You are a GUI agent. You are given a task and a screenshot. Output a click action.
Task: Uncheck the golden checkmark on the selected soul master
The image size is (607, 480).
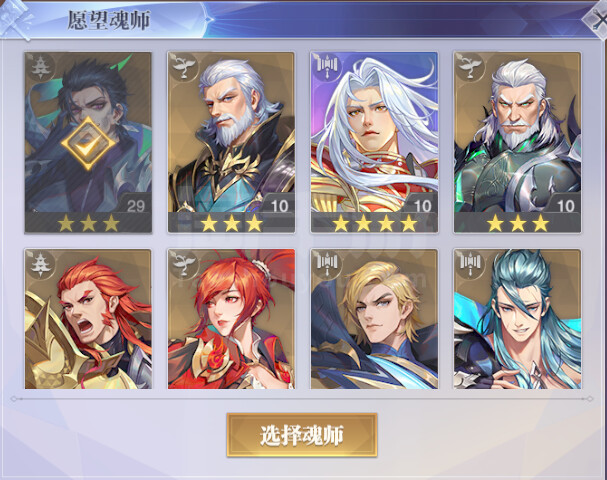pyautogui.click(x=88, y=143)
